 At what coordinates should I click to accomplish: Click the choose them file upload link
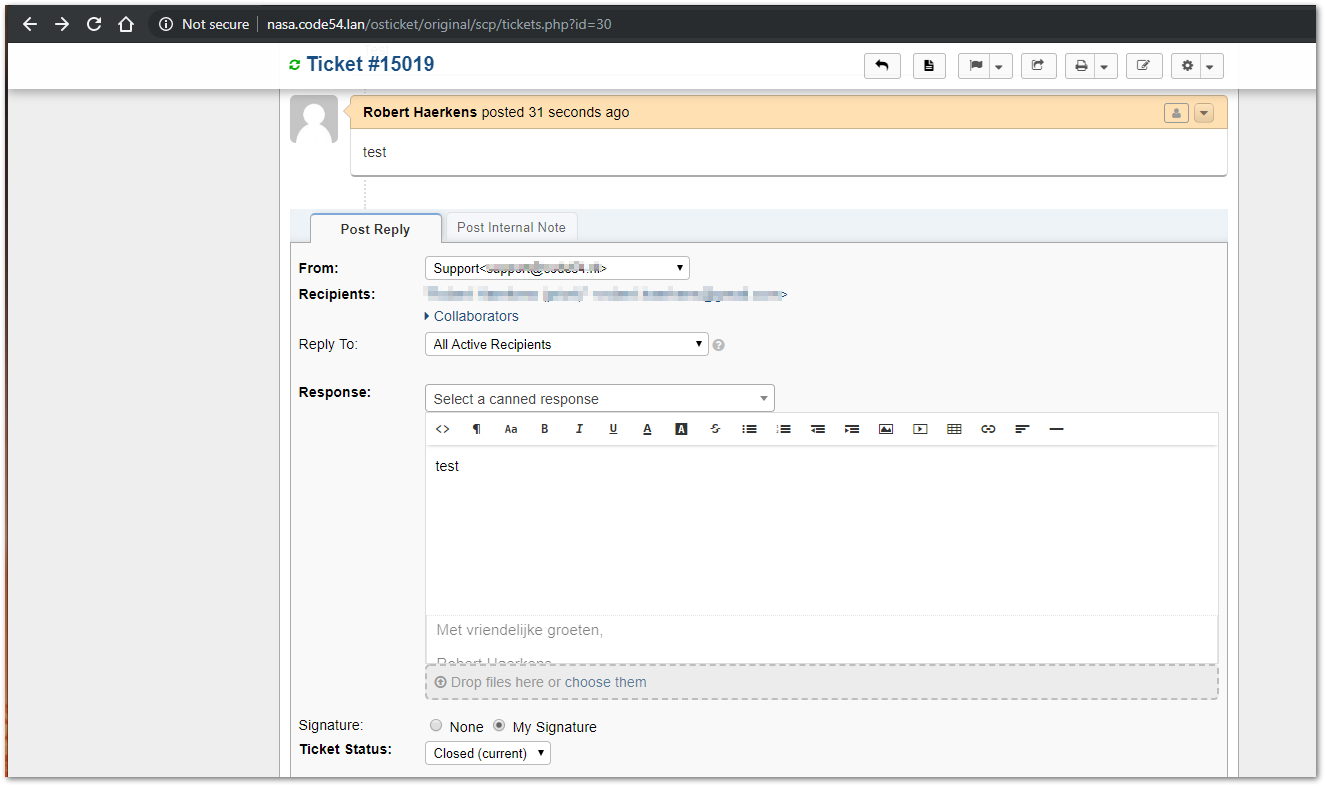coord(605,682)
